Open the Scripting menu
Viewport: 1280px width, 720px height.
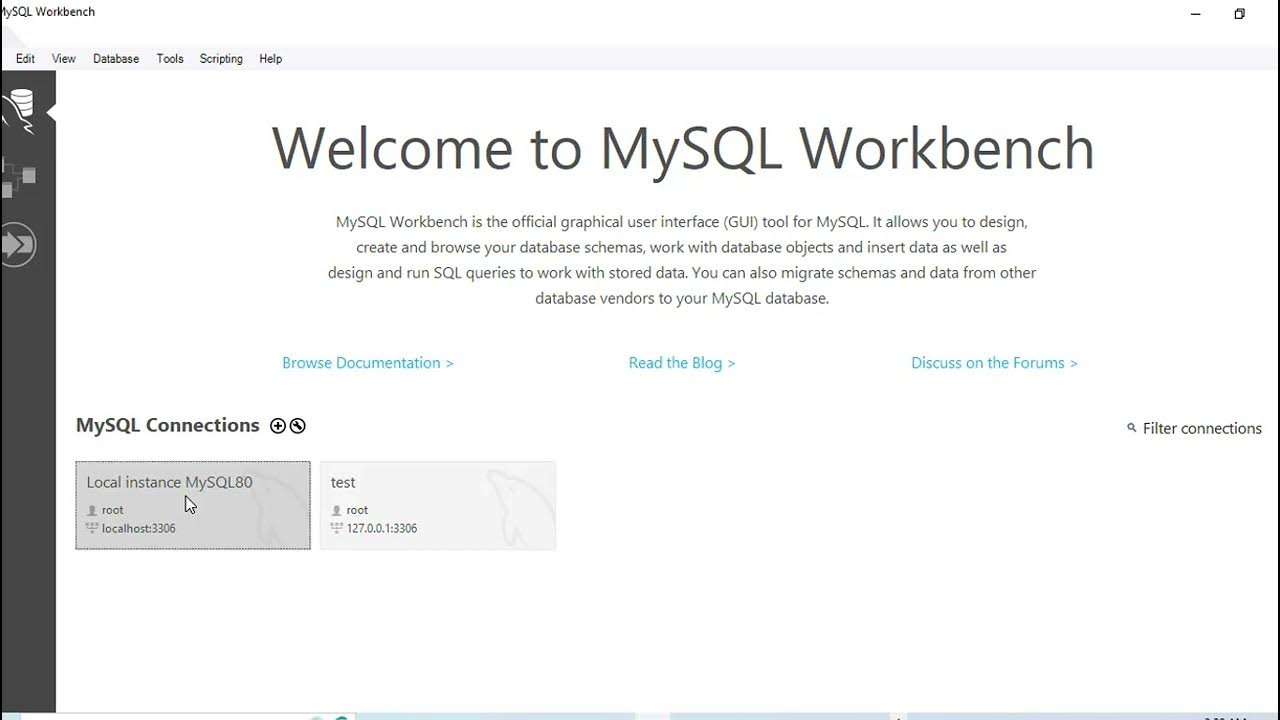tap(221, 59)
